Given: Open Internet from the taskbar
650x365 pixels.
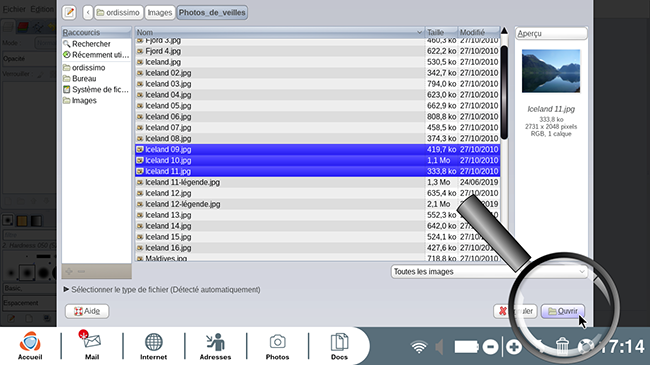Looking at the screenshot, I should 153,346.
